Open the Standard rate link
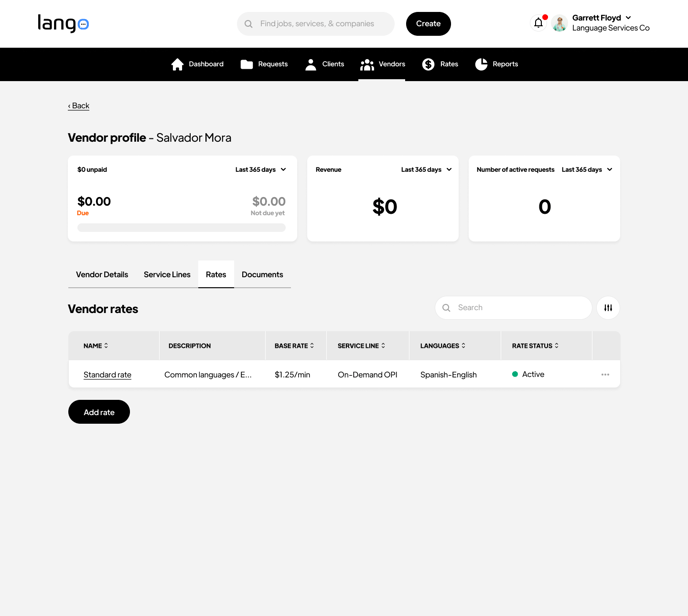The image size is (688, 616). point(107,375)
